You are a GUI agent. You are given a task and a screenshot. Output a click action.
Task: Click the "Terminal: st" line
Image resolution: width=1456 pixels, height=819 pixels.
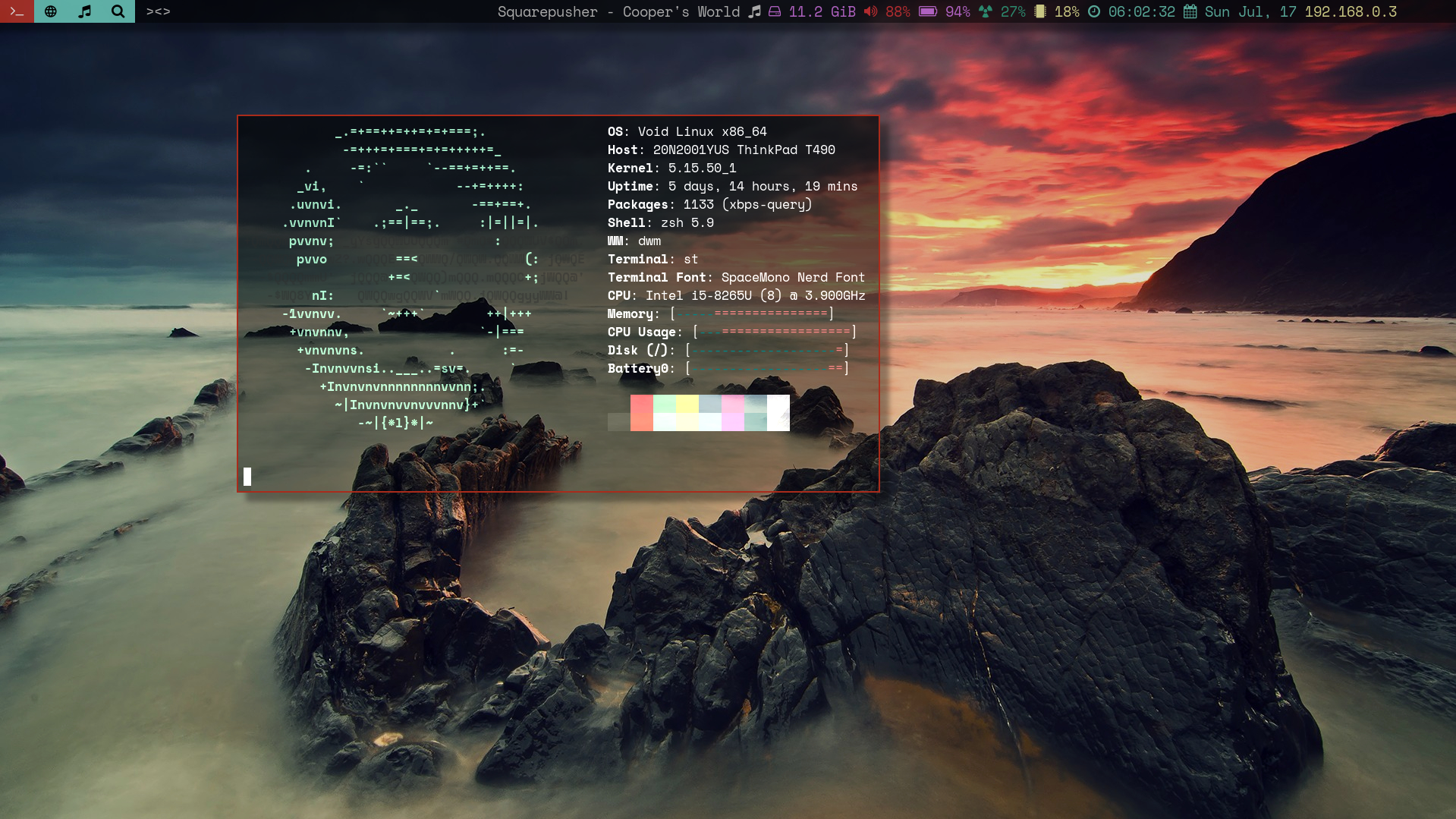pyautogui.click(x=653, y=259)
